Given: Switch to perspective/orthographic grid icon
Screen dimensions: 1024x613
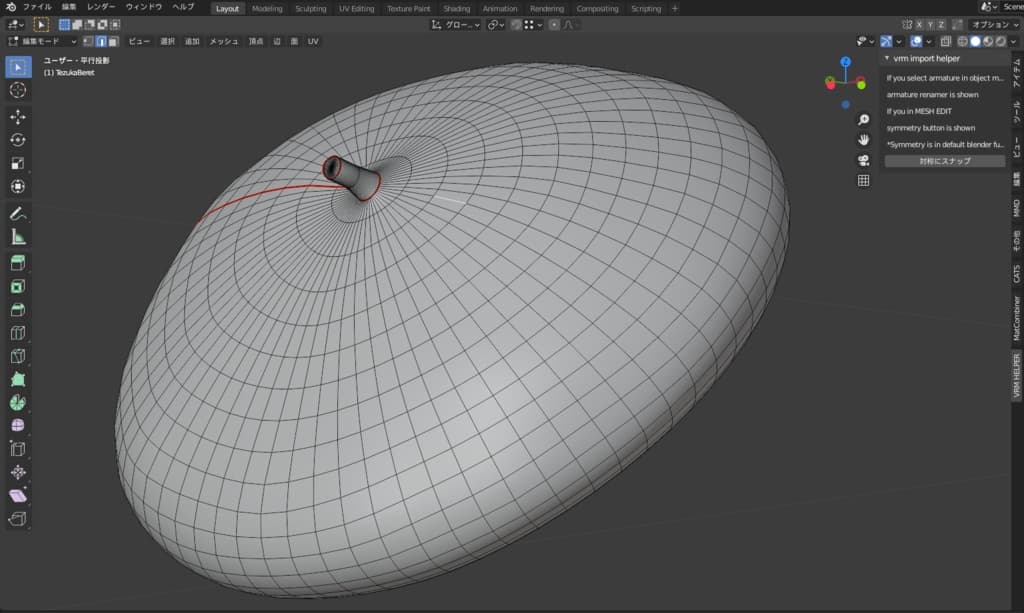Looking at the screenshot, I should [863, 181].
